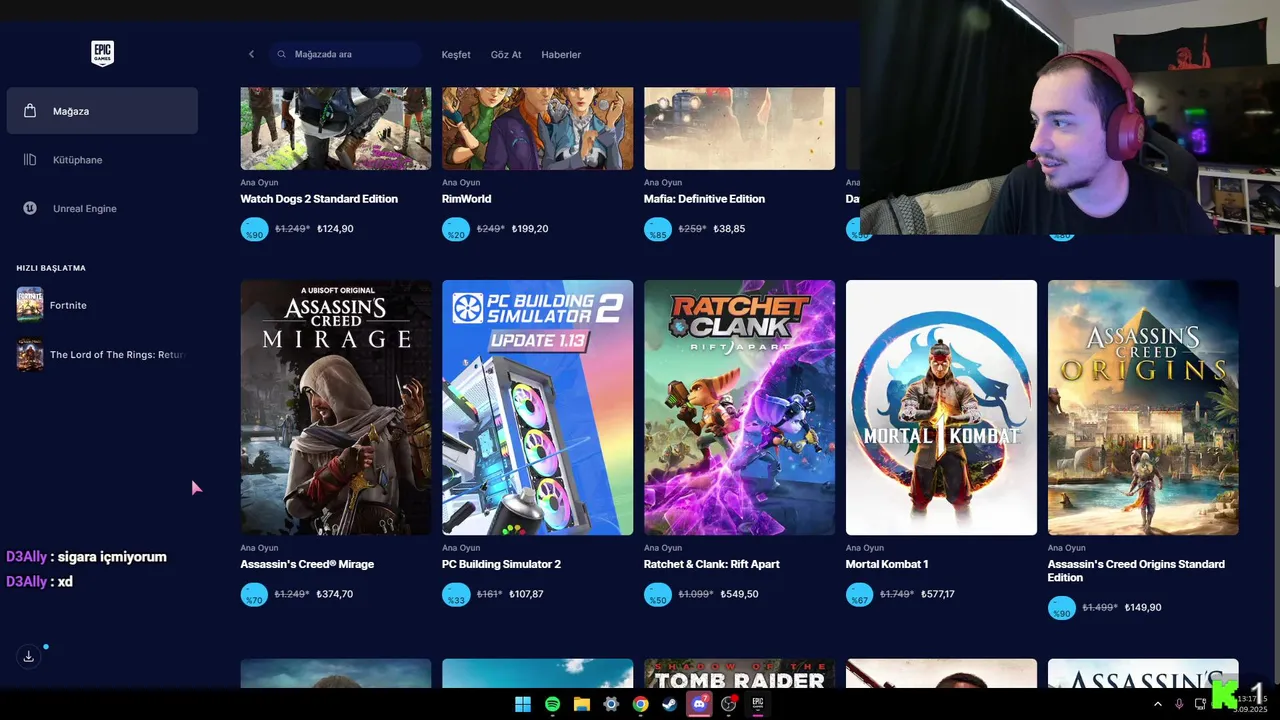
Task: Click the ₺149,90 price text
Action: click(1143, 608)
